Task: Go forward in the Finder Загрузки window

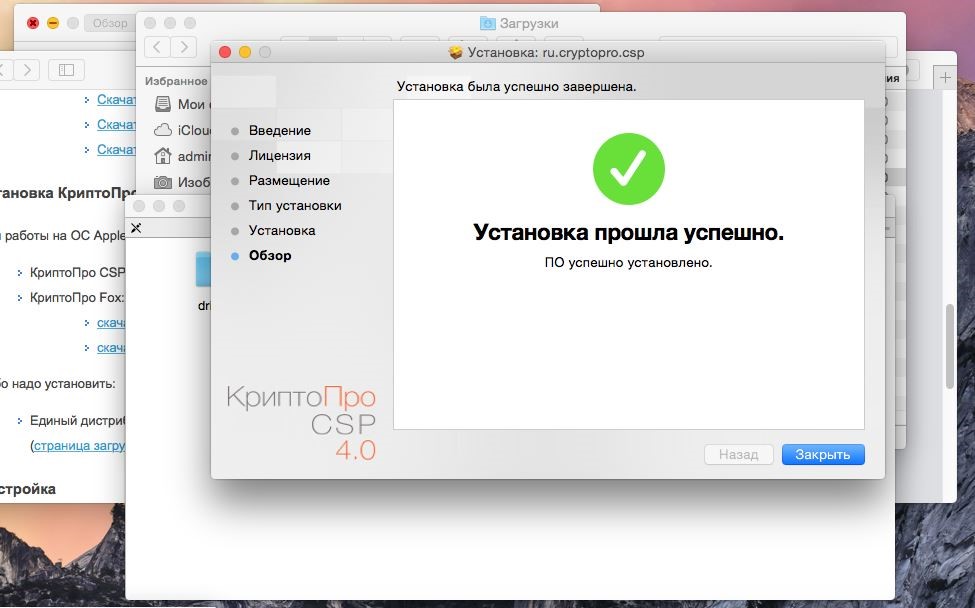Action: click(183, 47)
